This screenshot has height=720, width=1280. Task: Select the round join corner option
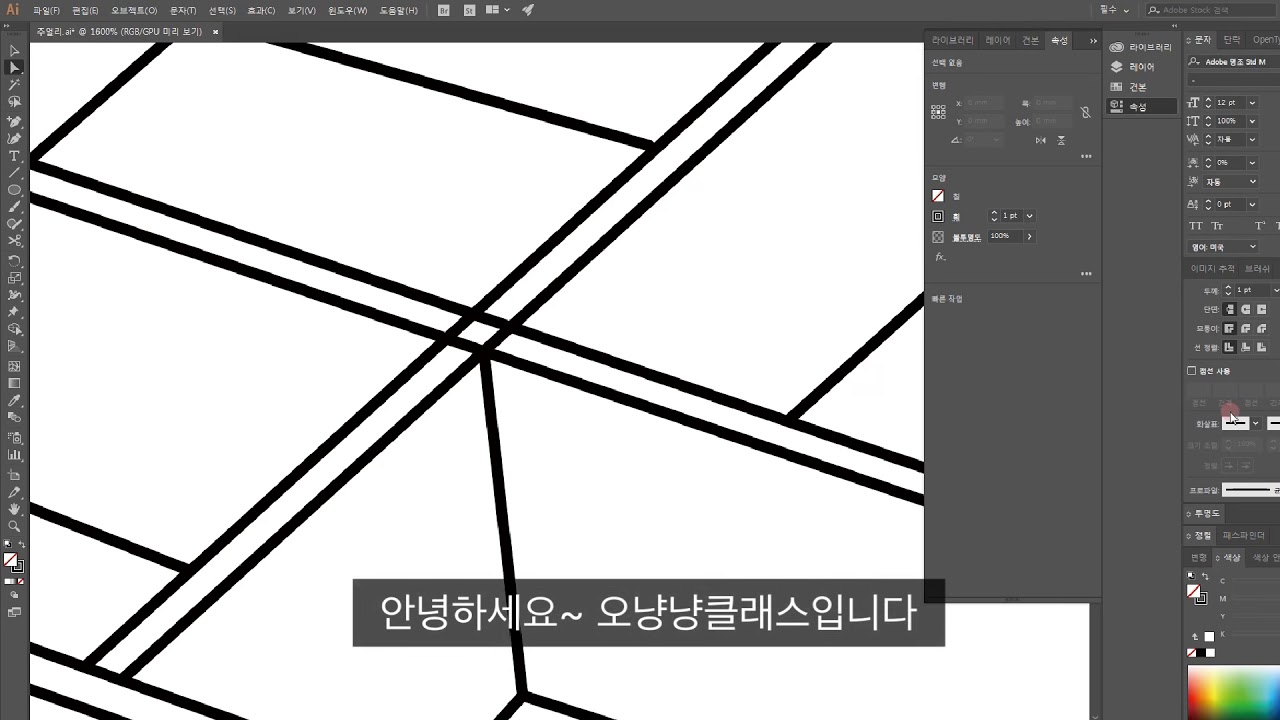pyautogui.click(x=1246, y=328)
